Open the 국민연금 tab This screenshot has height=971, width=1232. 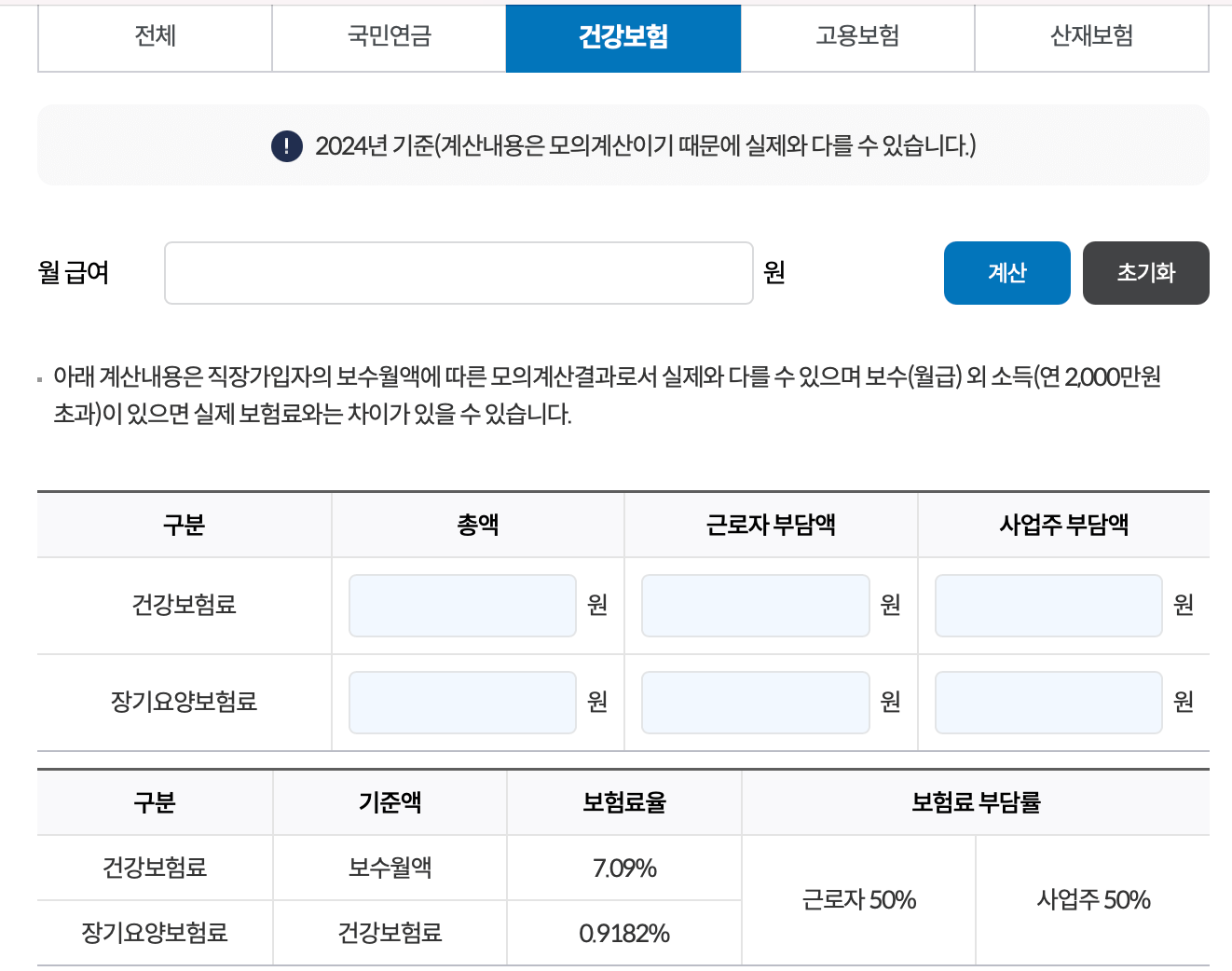pyautogui.click(x=388, y=38)
